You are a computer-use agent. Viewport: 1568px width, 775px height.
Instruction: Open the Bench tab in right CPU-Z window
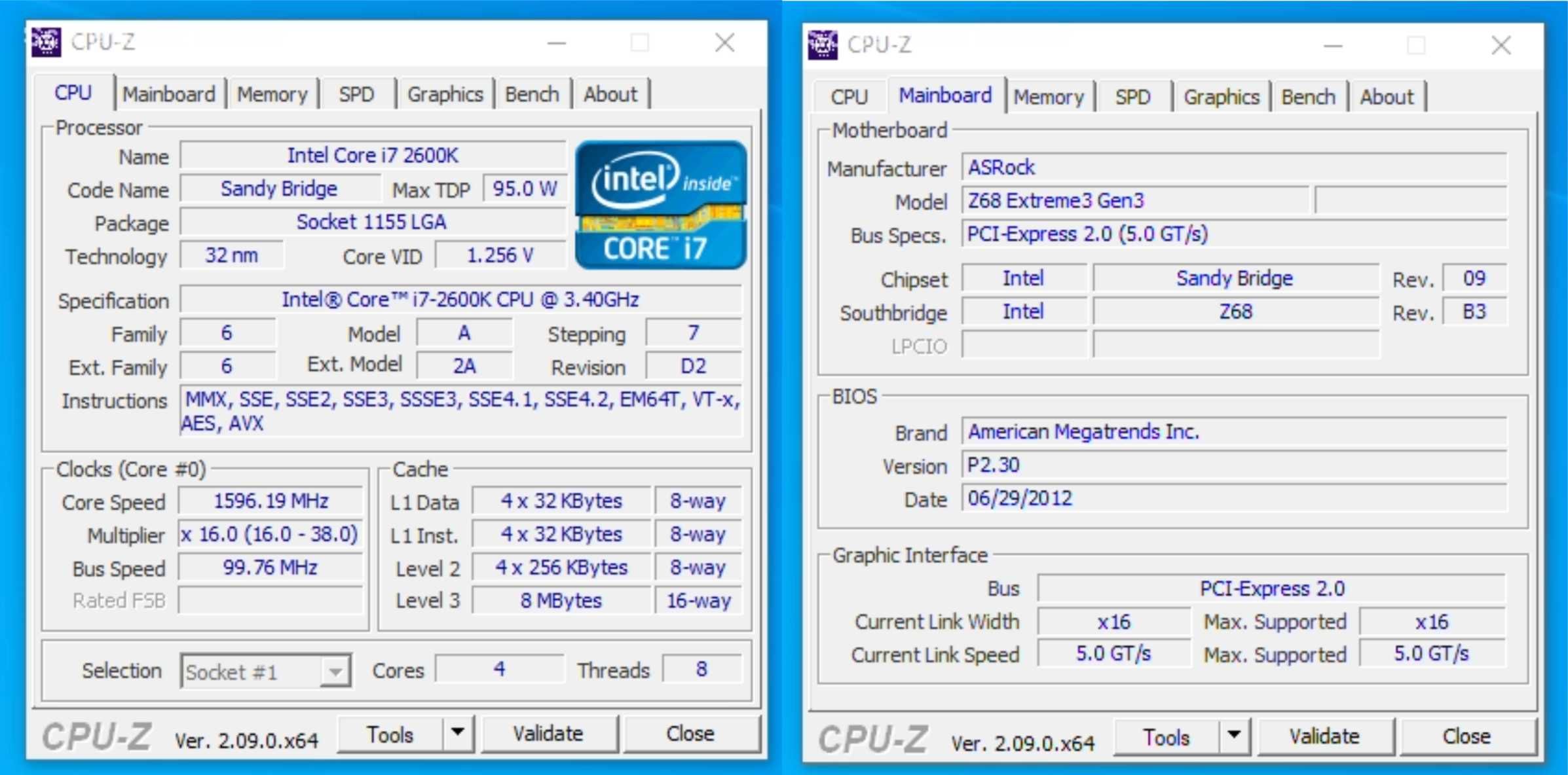tap(1308, 97)
